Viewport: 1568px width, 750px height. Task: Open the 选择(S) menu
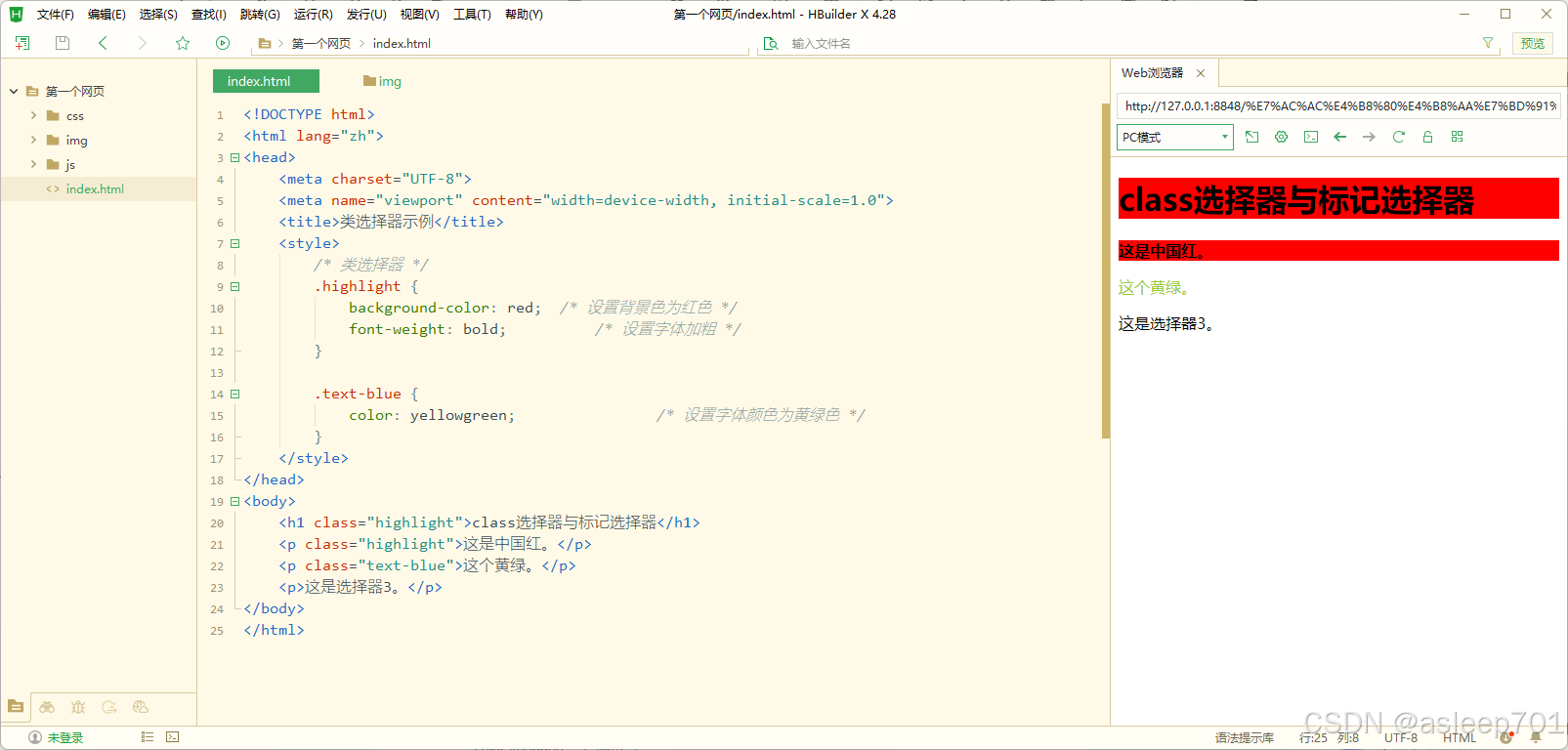(158, 15)
